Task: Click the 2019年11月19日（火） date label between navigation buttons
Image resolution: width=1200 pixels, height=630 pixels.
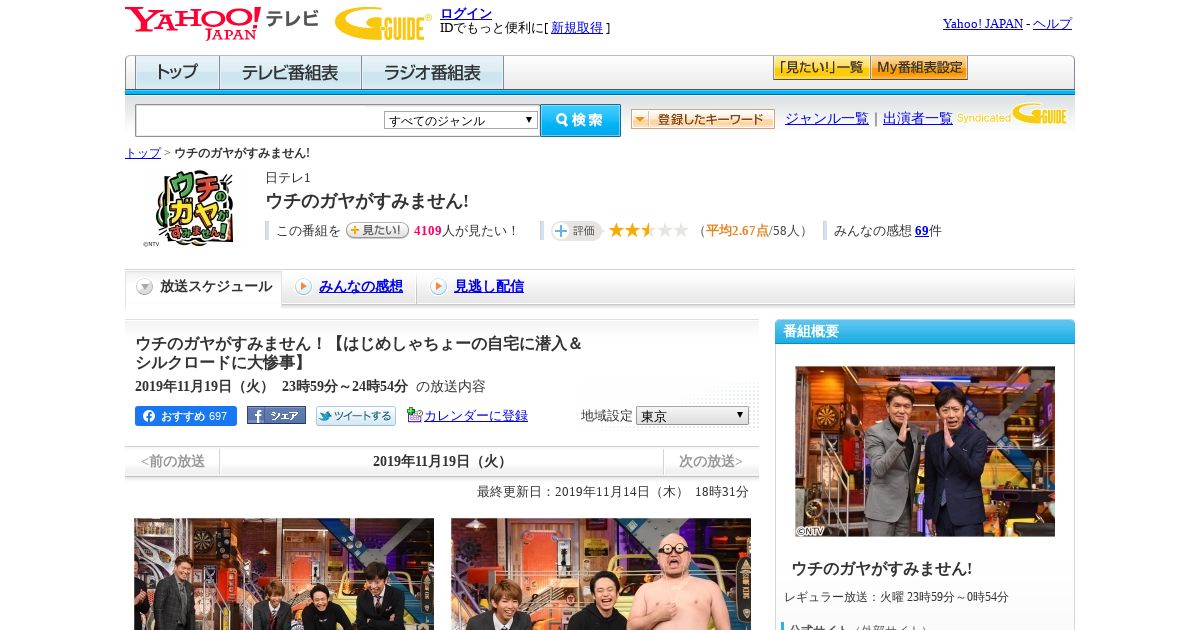Action: [x=441, y=461]
